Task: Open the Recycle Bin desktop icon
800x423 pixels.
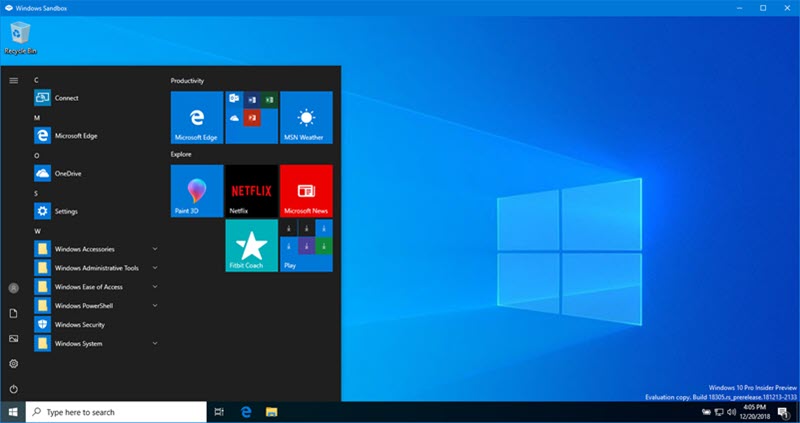Action: click(x=20, y=38)
